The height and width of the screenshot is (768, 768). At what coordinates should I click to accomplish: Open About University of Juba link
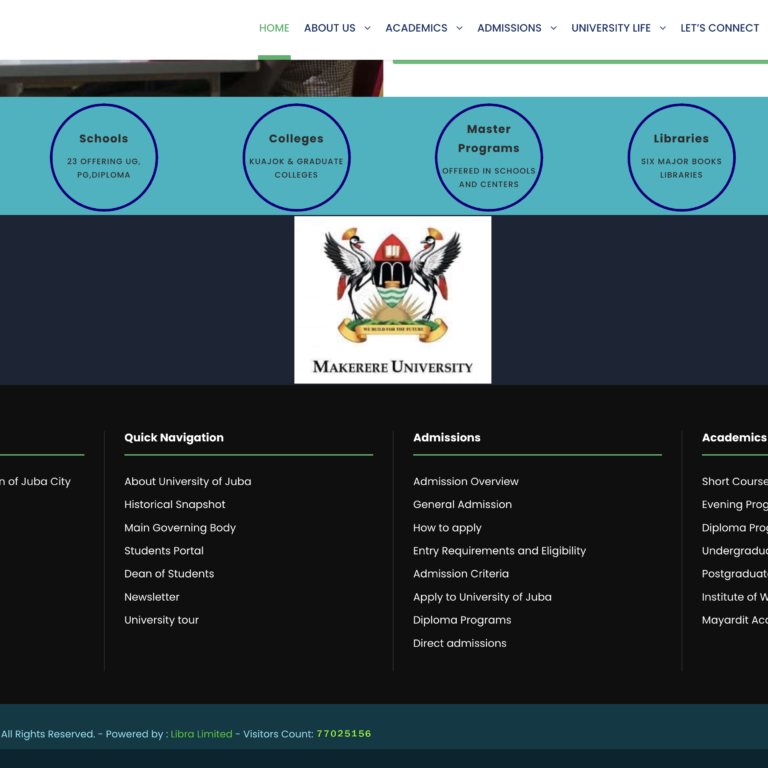(187, 482)
